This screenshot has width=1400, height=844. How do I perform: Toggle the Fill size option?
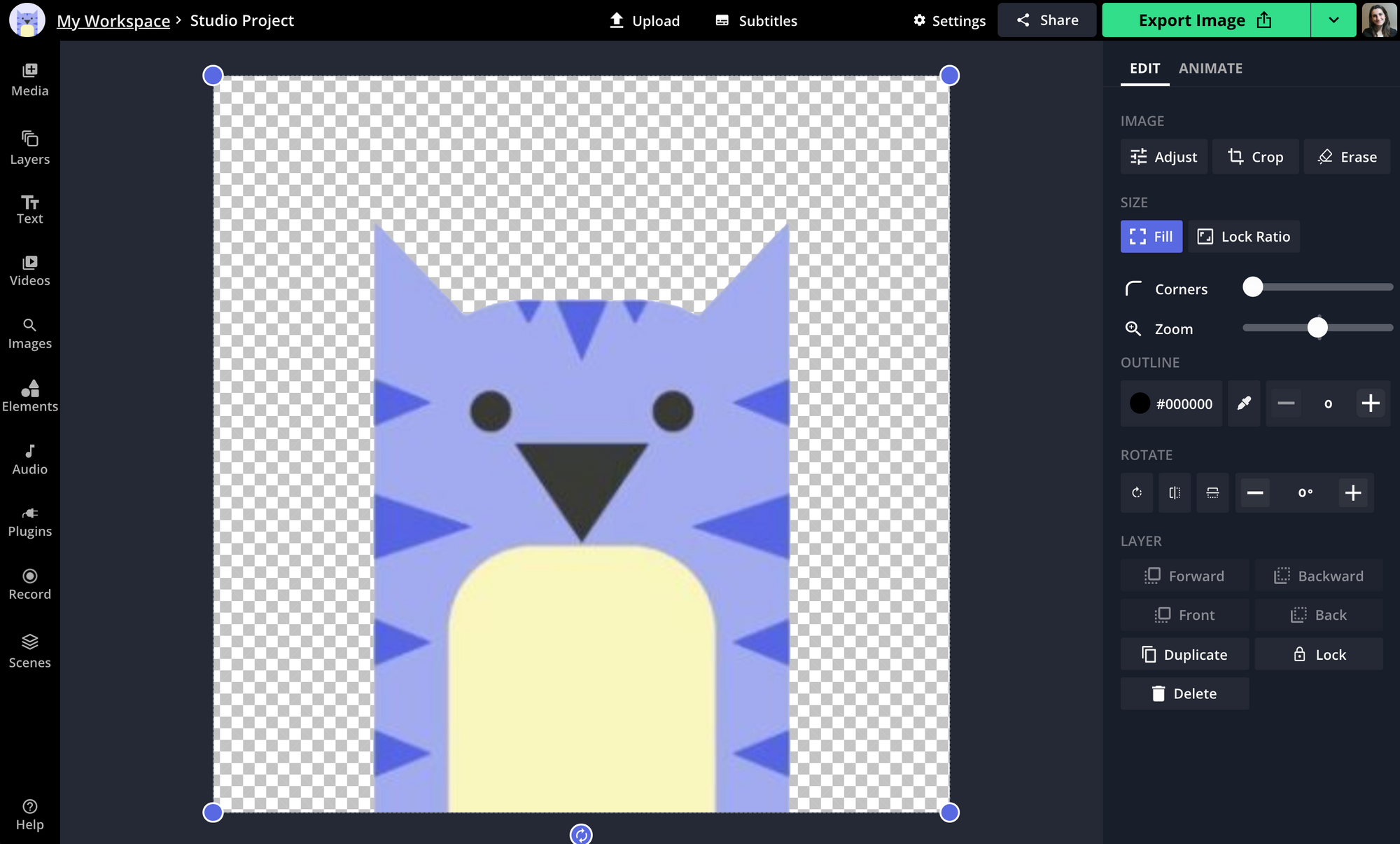coord(1151,237)
